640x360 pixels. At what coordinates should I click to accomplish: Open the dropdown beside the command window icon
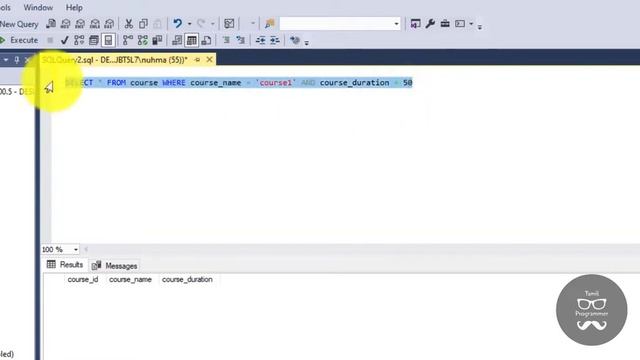coord(471,24)
